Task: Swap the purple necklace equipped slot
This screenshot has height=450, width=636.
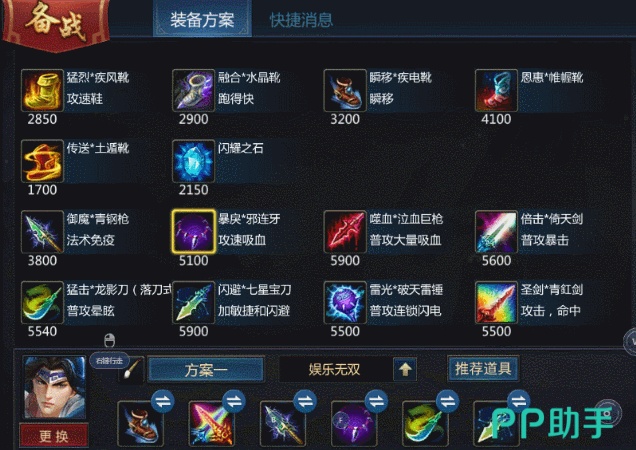Action: point(376,401)
